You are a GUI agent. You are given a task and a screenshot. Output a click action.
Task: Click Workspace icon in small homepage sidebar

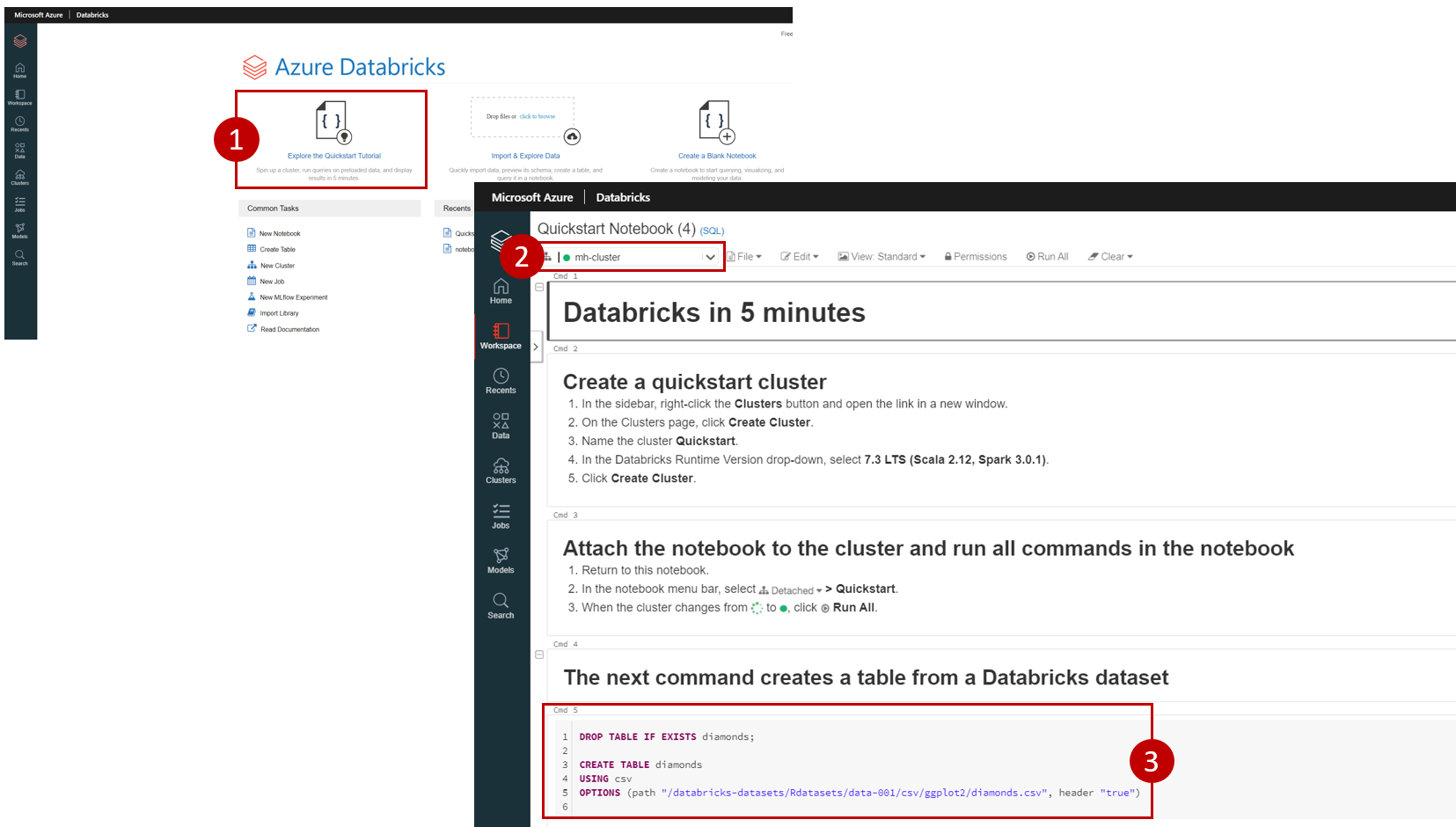pos(19,97)
